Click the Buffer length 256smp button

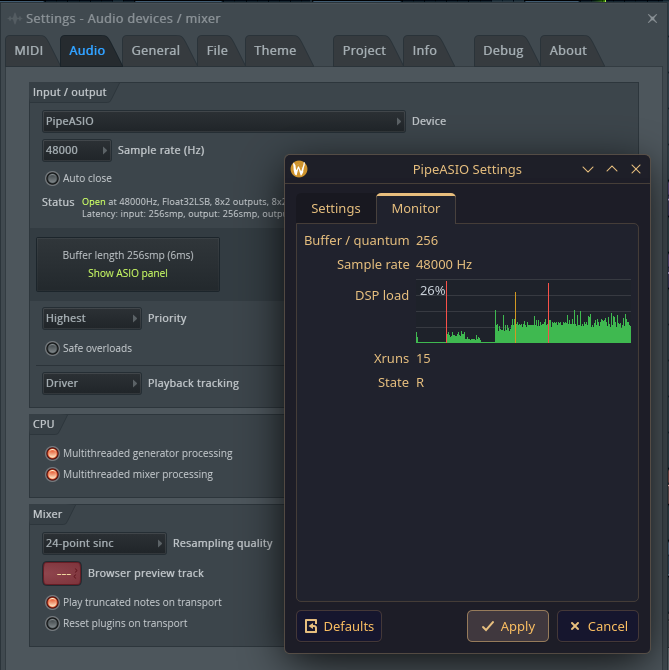128,264
